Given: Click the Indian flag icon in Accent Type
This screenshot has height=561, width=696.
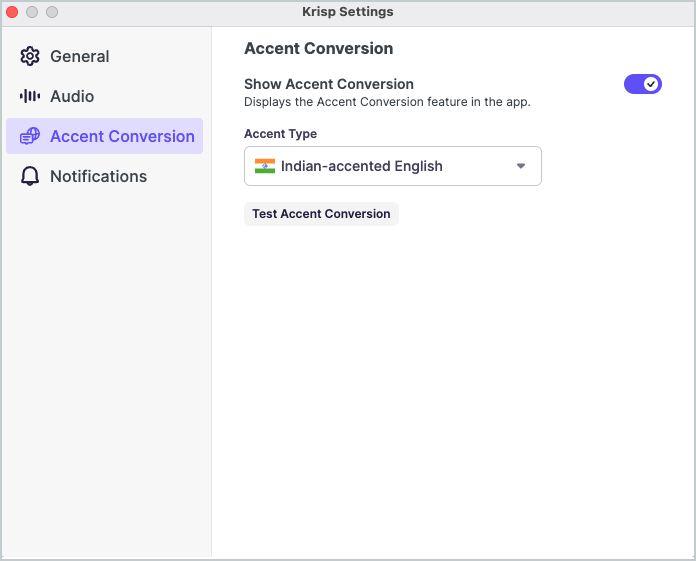Looking at the screenshot, I should 265,166.
